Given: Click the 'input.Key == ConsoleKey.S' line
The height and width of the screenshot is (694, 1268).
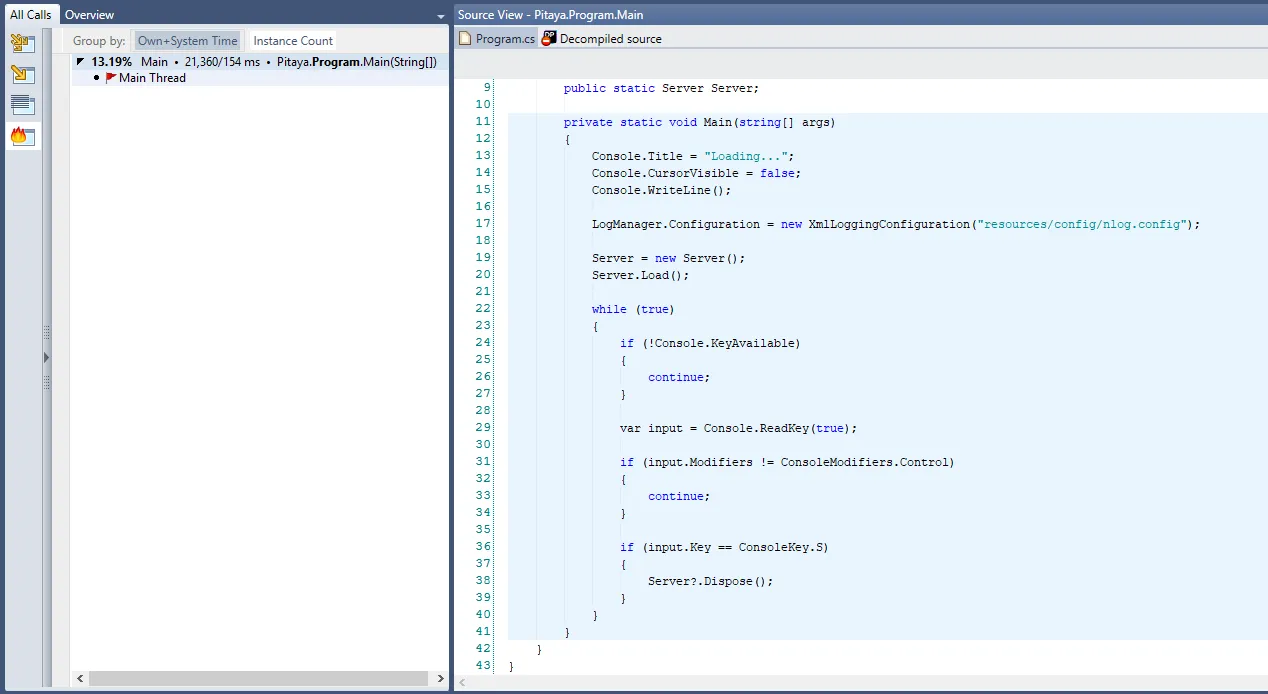Looking at the screenshot, I should coord(724,547).
